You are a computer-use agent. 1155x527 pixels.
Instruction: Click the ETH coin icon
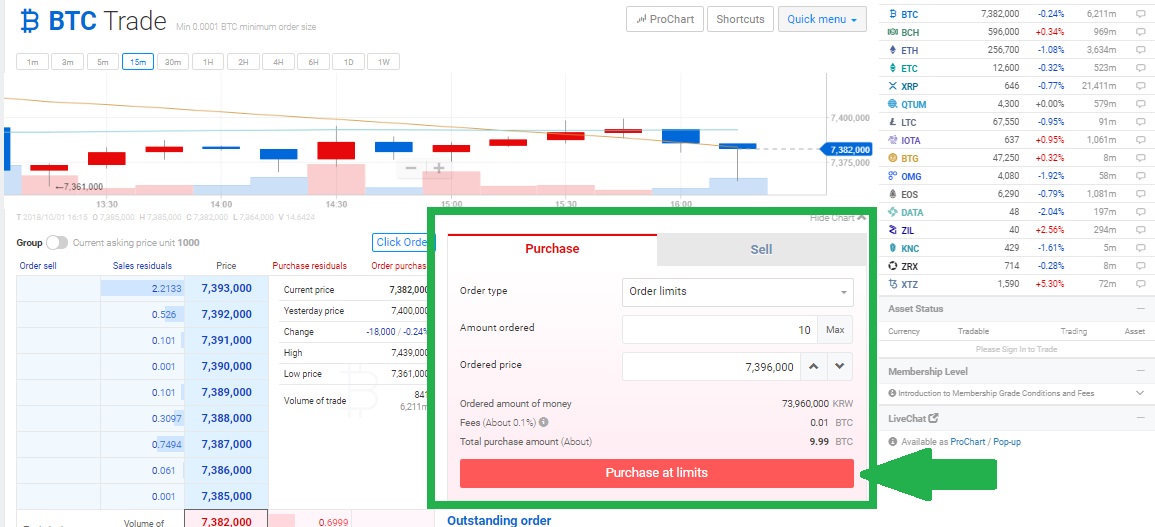tap(893, 50)
